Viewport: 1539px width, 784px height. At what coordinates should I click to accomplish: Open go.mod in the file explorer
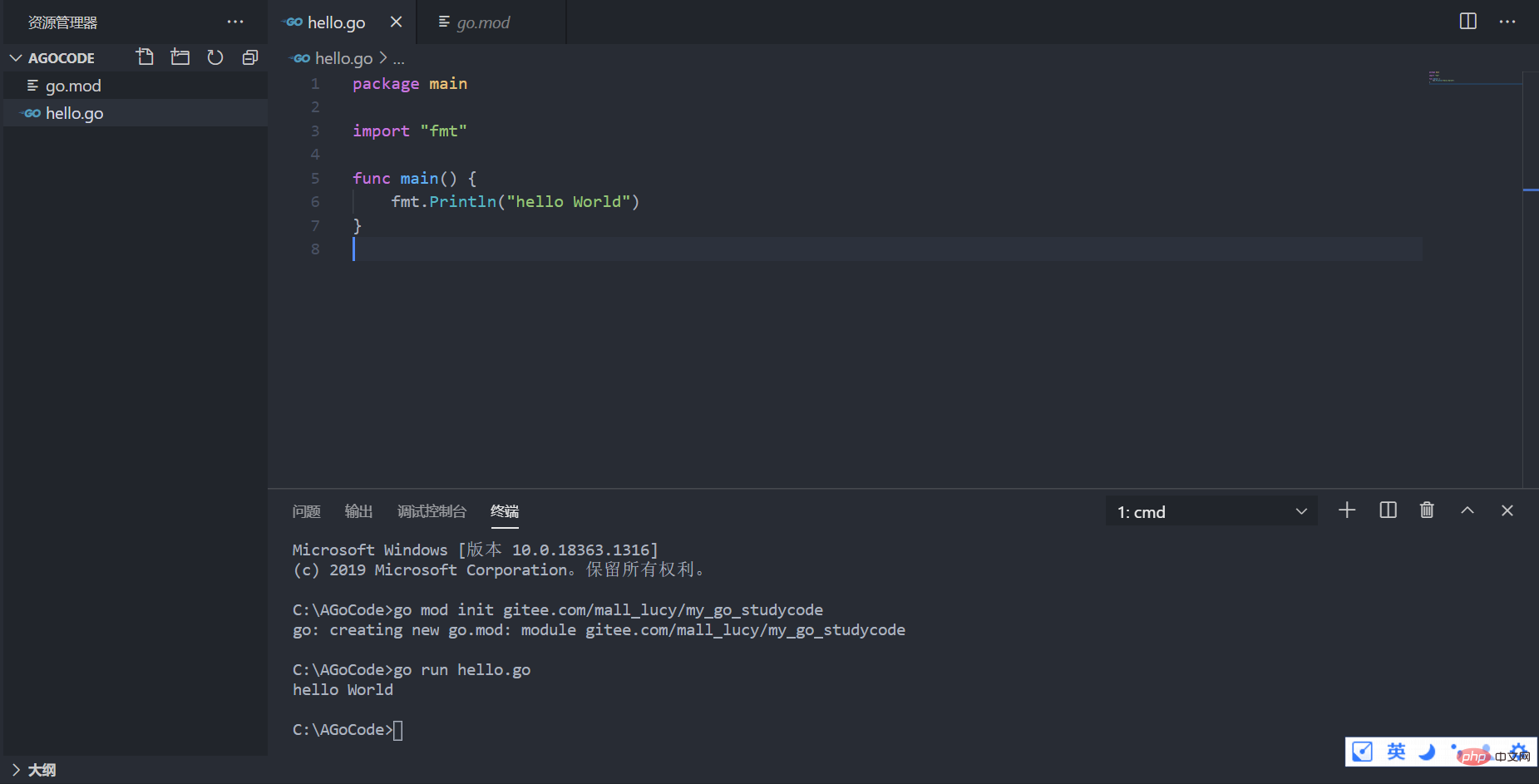click(x=73, y=86)
